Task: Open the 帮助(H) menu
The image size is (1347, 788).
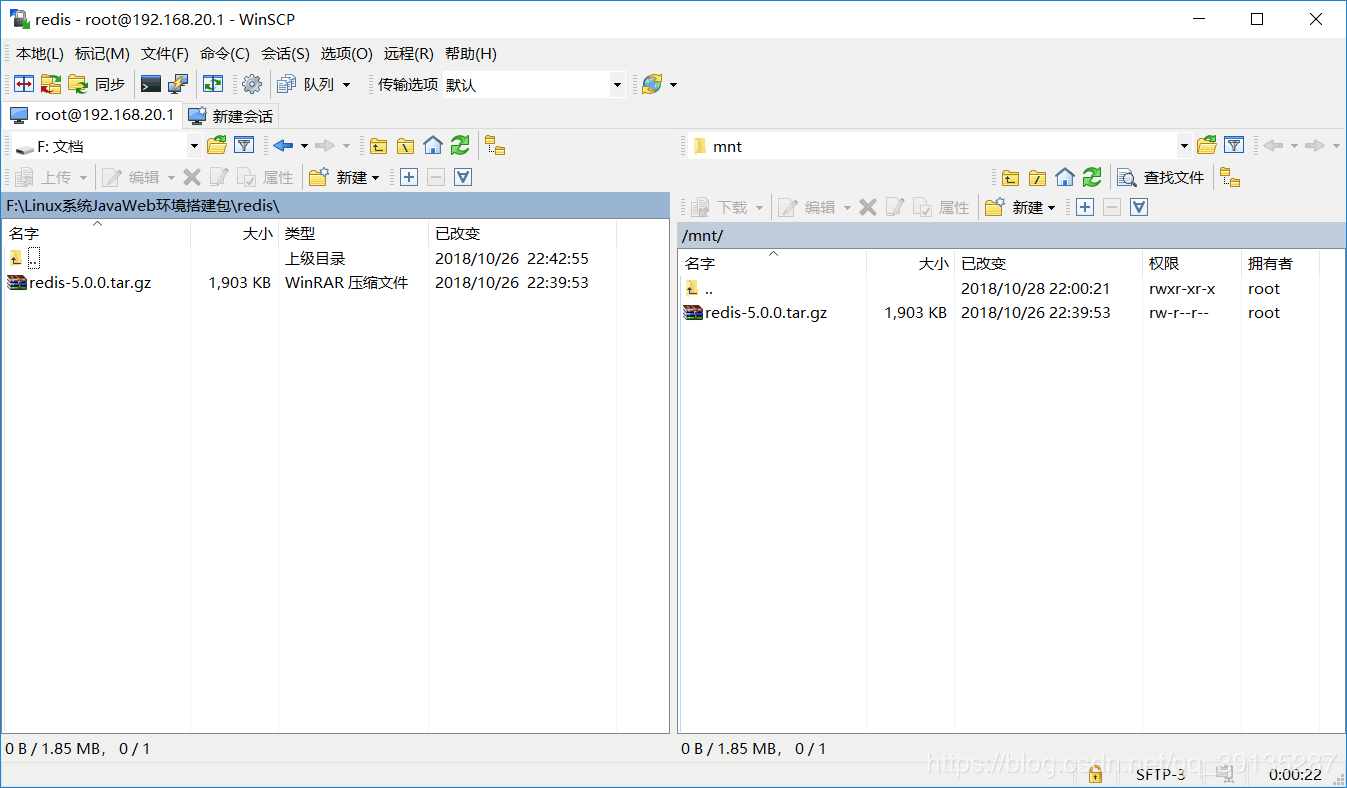Action: click(470, 54)
